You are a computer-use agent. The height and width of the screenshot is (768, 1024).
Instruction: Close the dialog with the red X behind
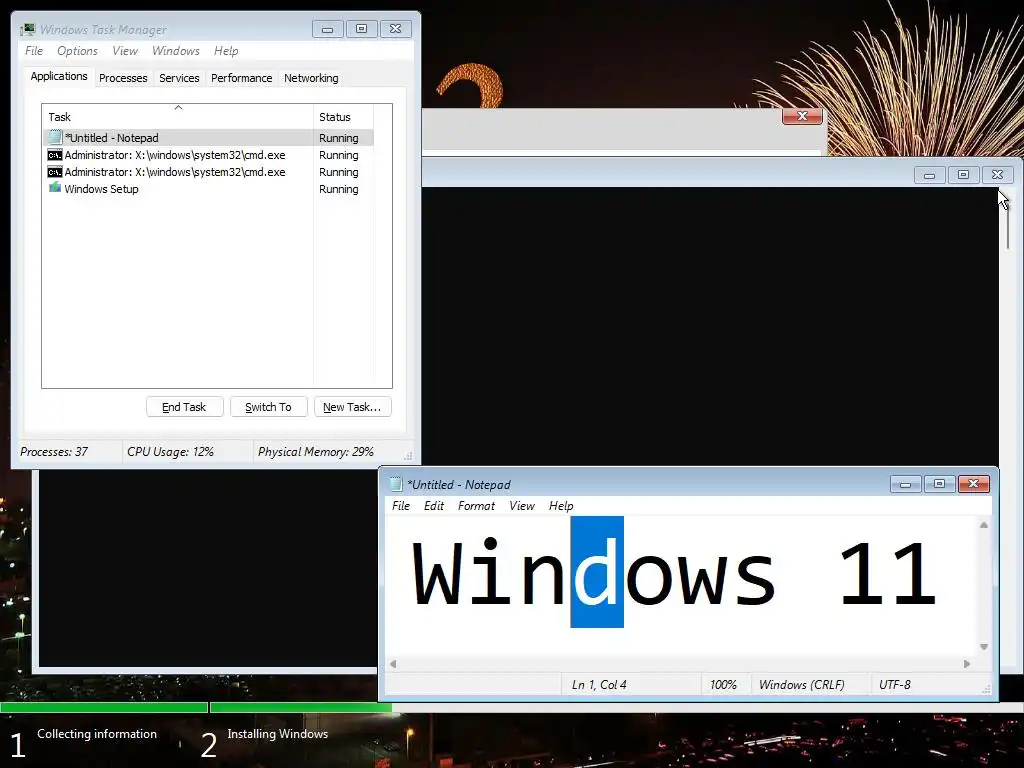pyautogui.click(x=802, y=116)
